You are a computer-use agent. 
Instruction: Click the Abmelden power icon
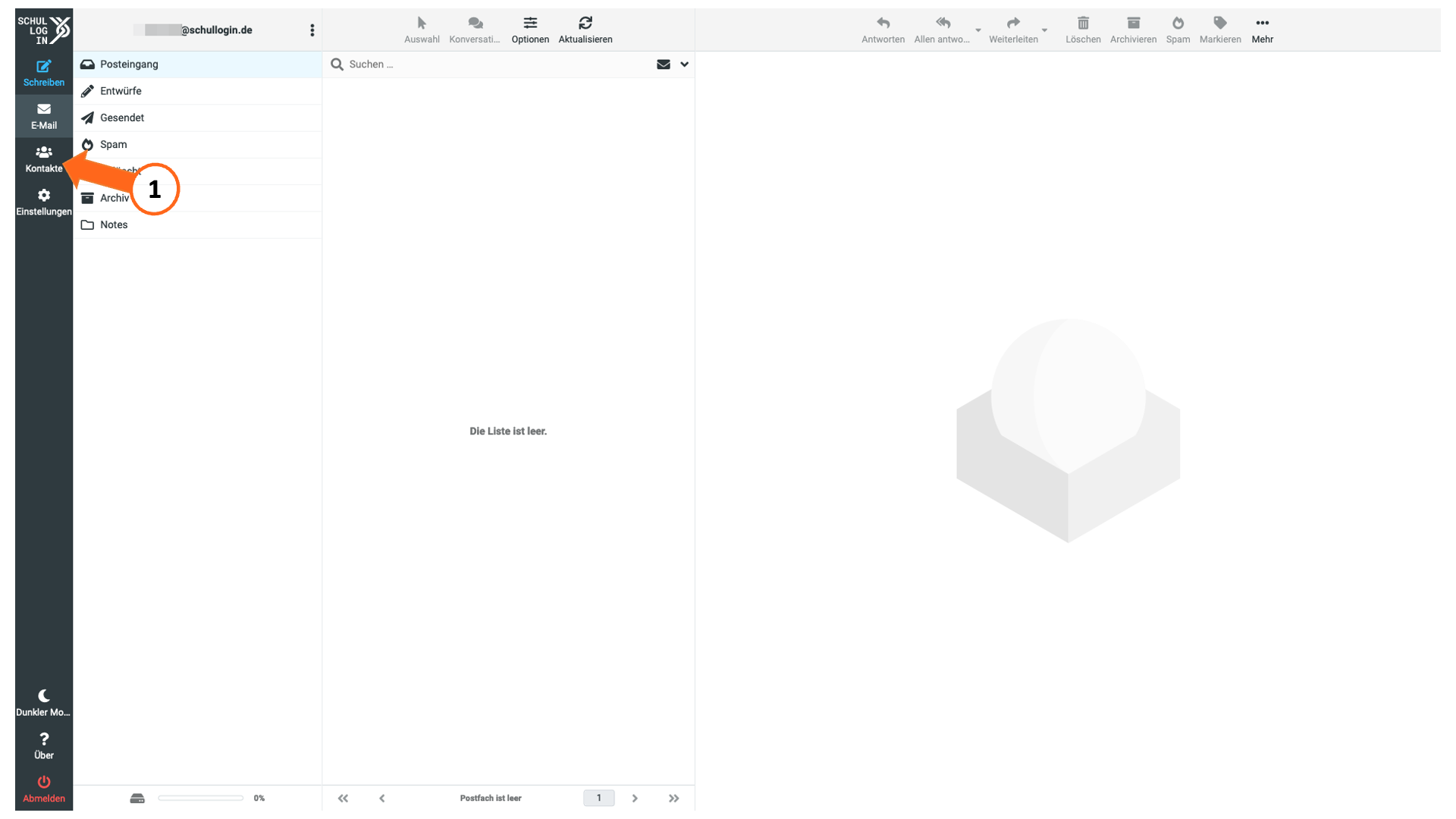(43, 789)
